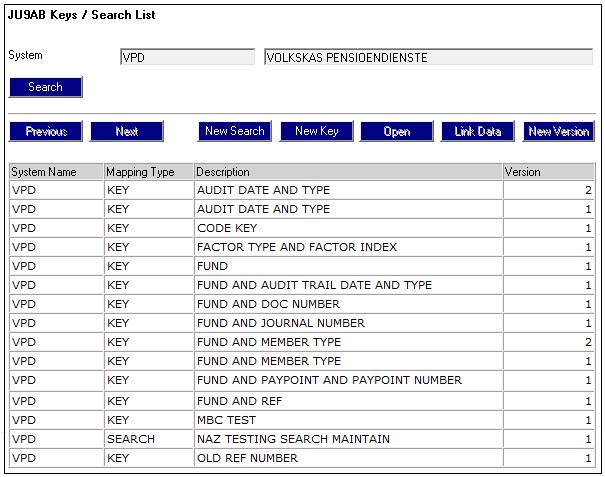
Task: Select AUDIT DATE AND TYPE version 2 row
Action: 302,190
